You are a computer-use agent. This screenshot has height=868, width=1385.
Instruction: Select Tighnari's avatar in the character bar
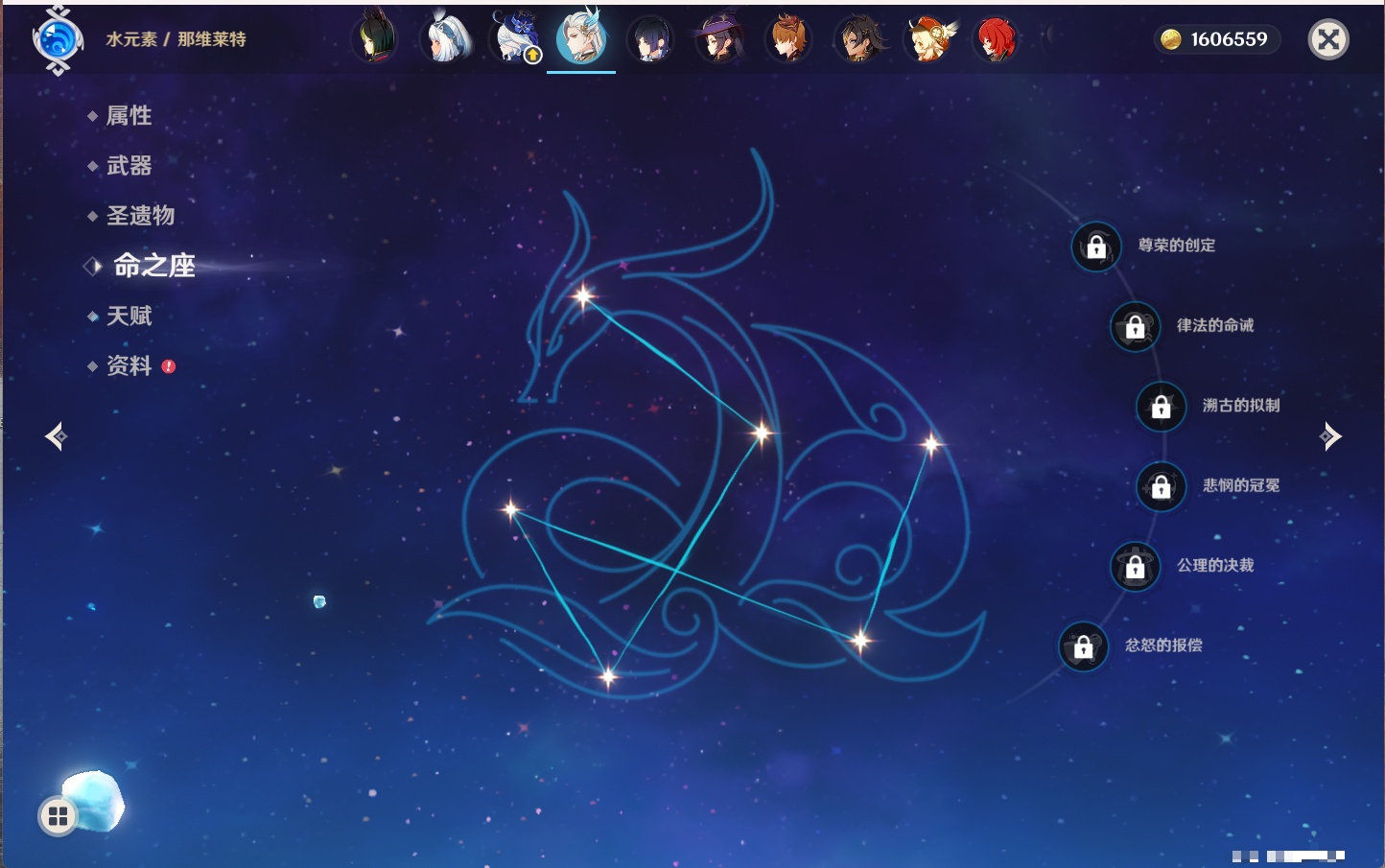click(x=374, y=40)
